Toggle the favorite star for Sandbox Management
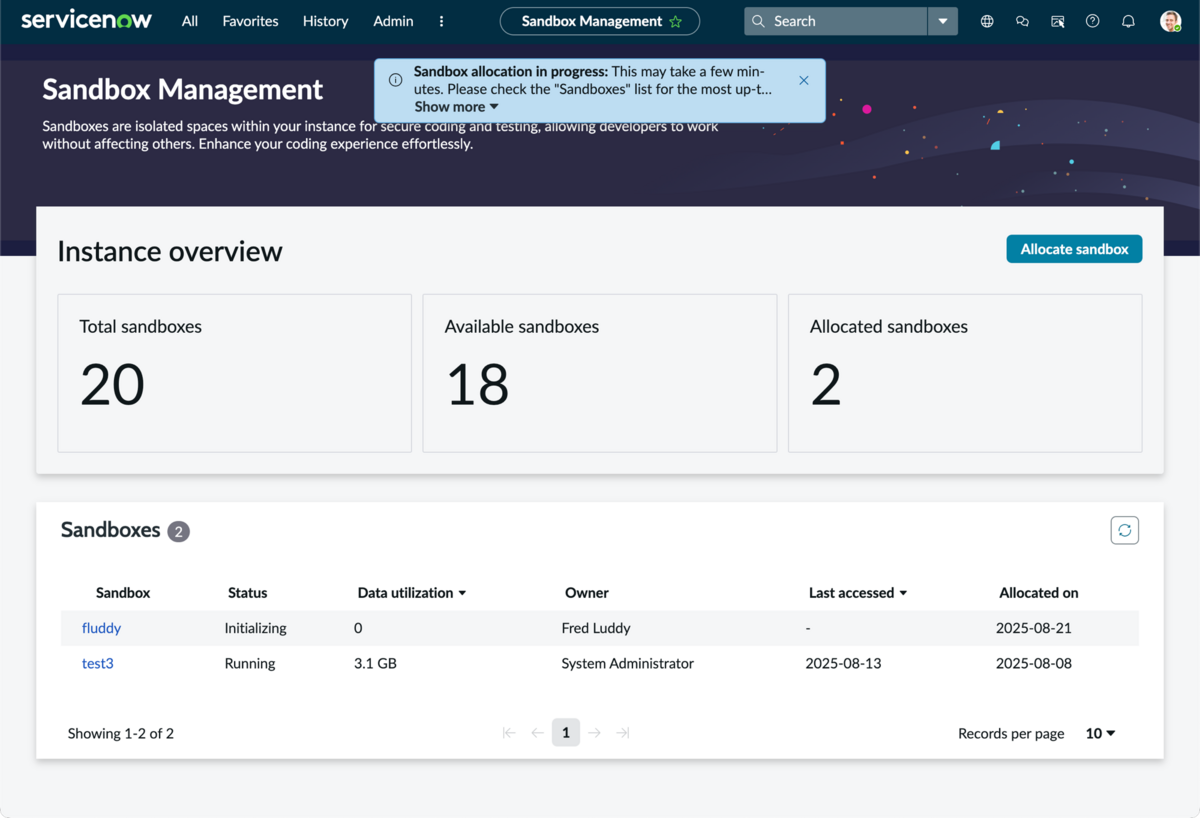This screenshot has height=818, width=1200. [x=676, y=21]
